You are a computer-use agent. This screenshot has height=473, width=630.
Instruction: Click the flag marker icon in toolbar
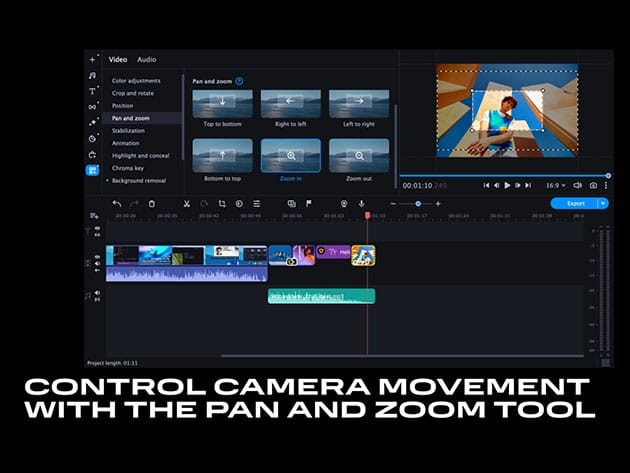[x=308, y=203]
